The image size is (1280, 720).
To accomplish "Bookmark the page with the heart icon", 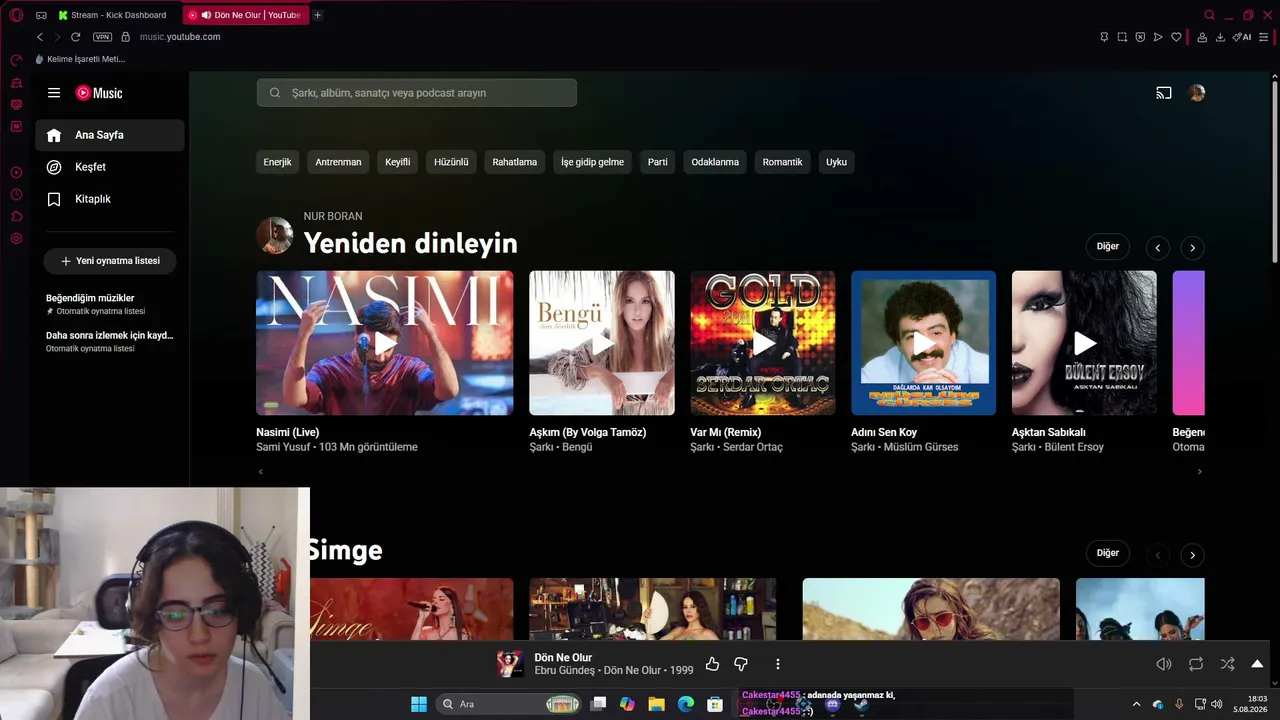I will pyautogui.click(x=1176, y=37).
